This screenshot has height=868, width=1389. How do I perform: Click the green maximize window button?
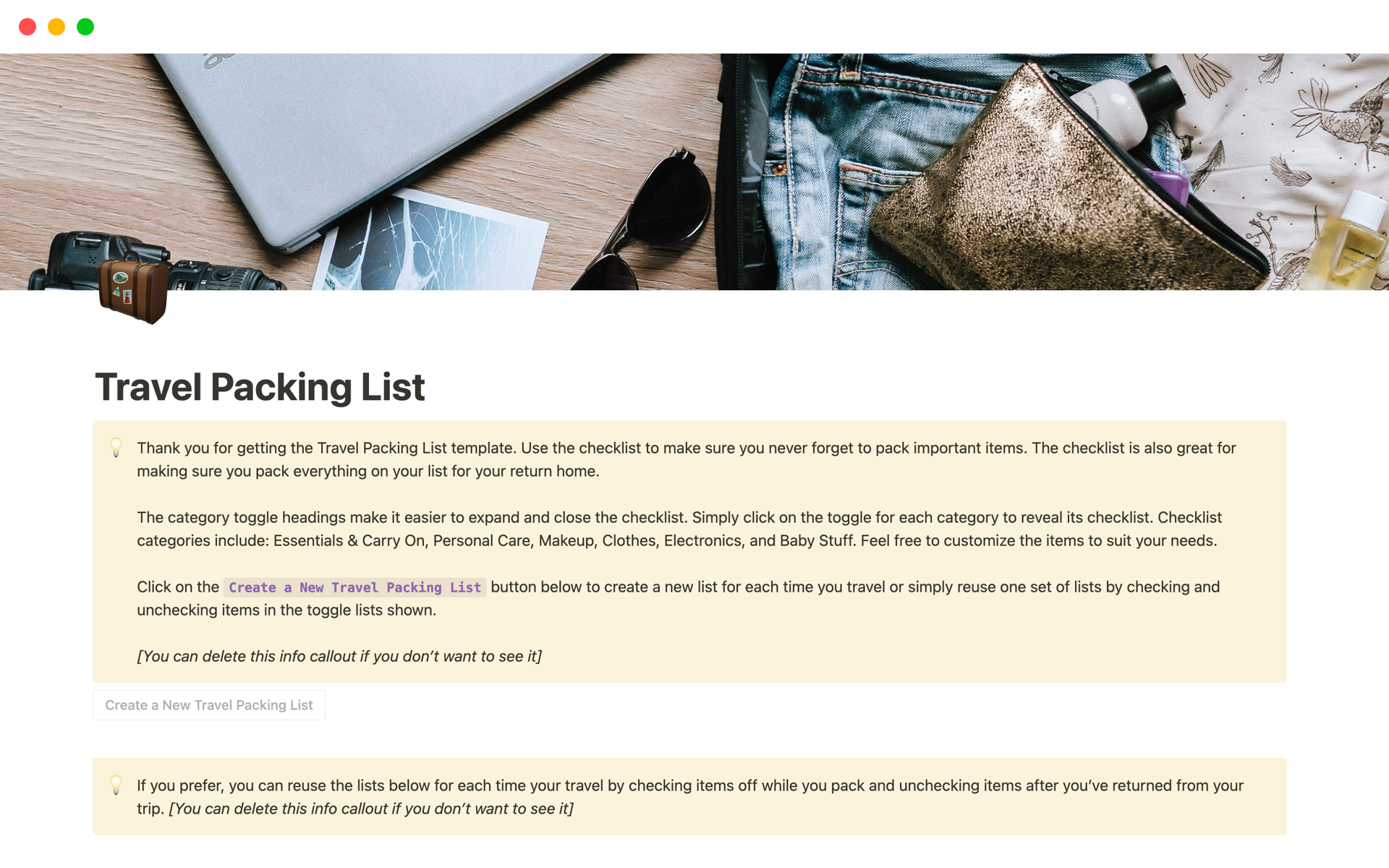pos(85,27)
